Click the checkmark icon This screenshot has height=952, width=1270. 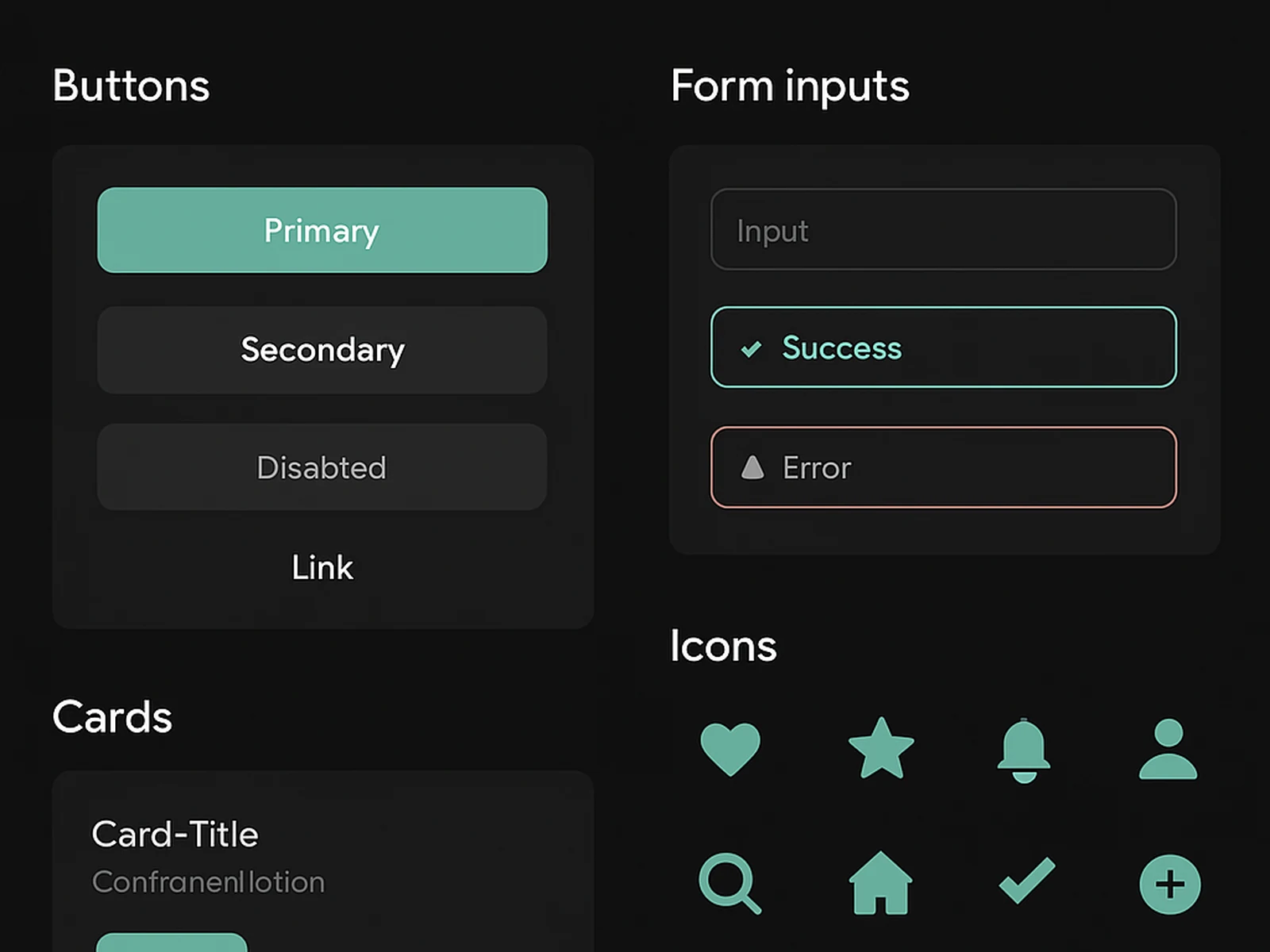(x=1025, y=881)
